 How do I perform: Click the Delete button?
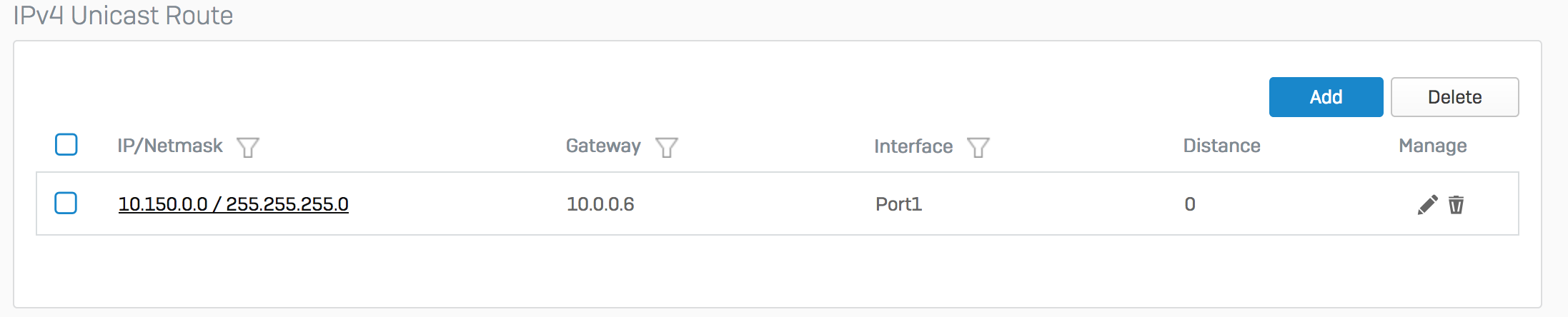click(1454, 97)
